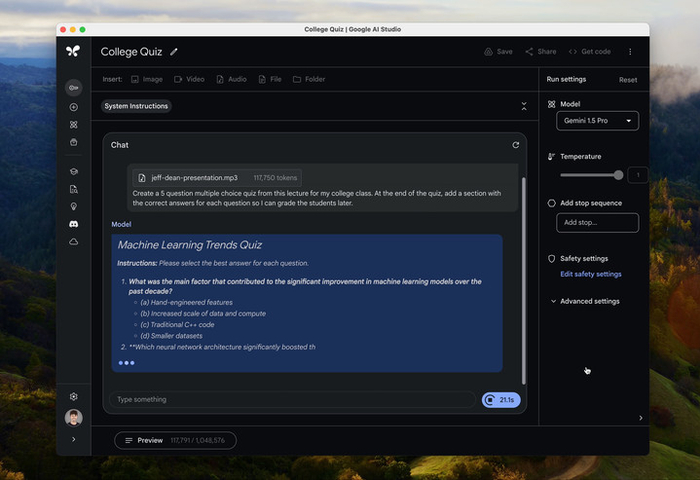
Task: Click the lightbulb prompt gallery icon
Action: coord(74,206)
